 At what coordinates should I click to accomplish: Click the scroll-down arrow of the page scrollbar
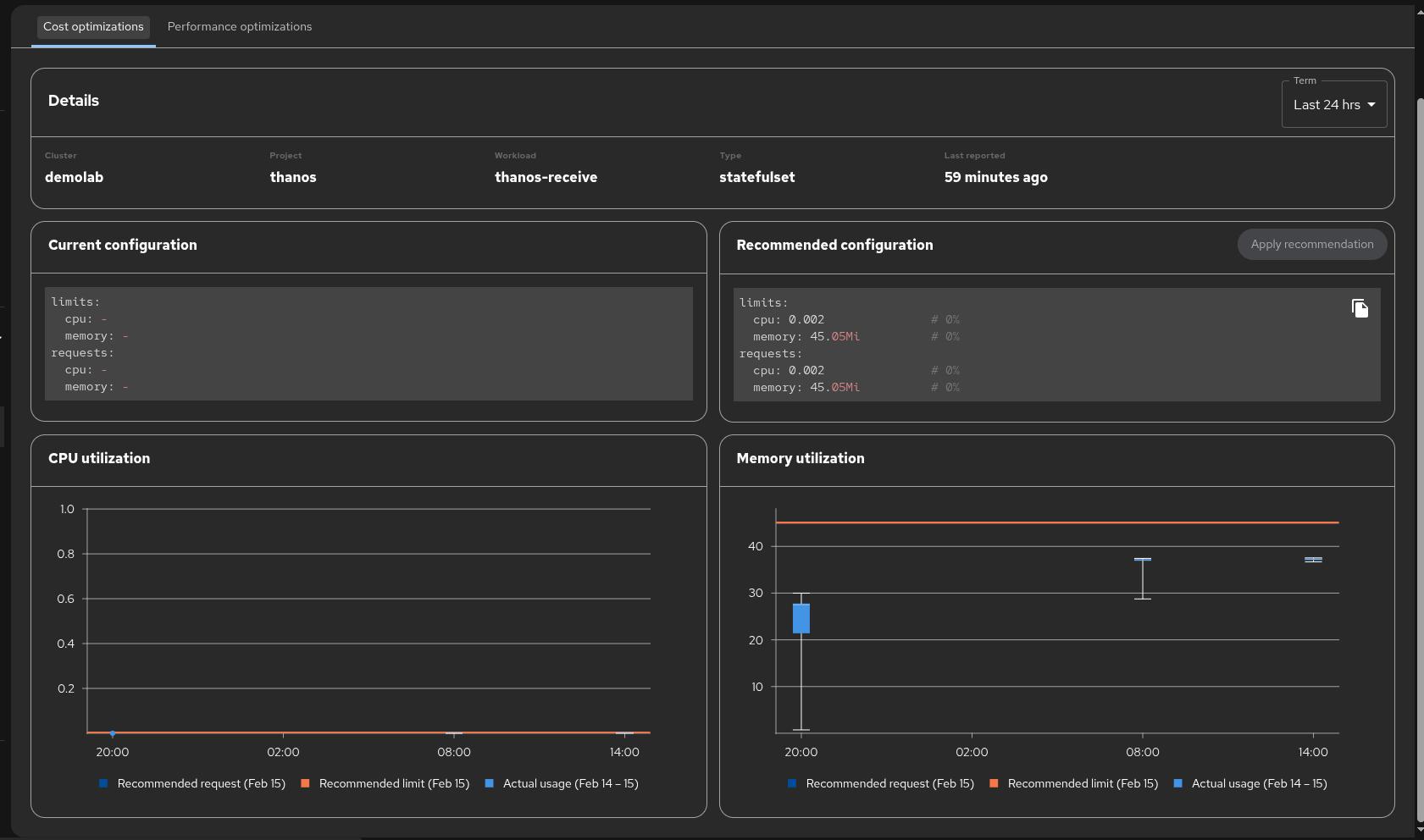coord(1420,830)
